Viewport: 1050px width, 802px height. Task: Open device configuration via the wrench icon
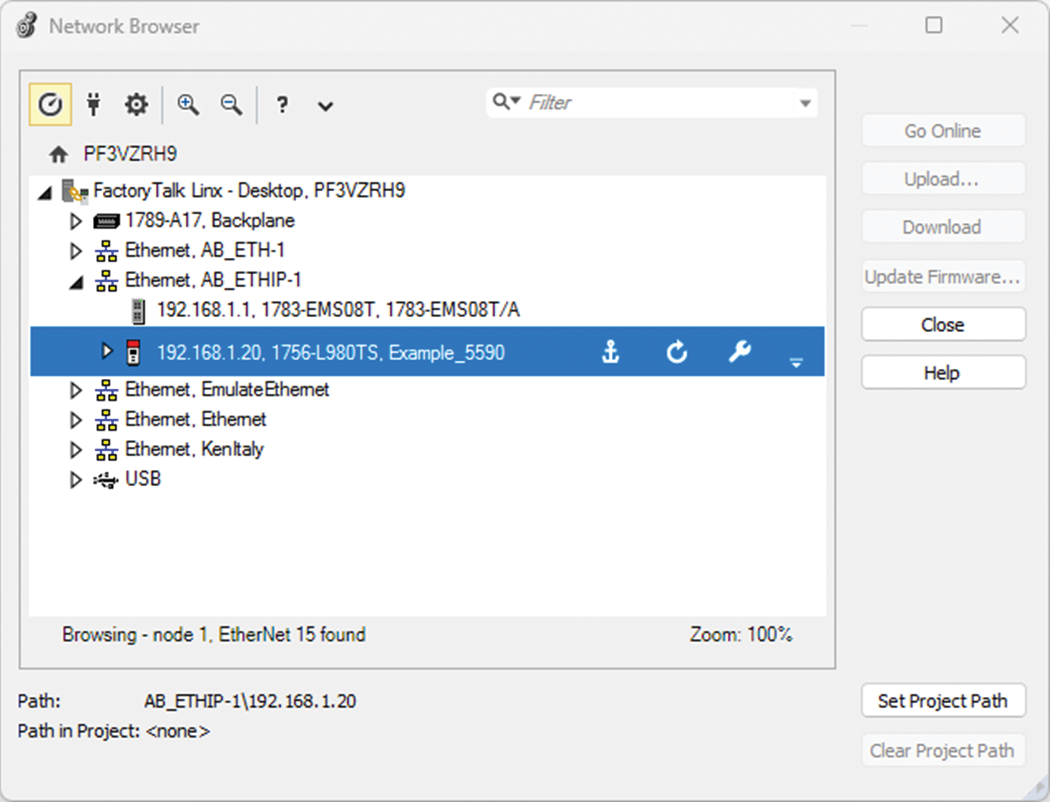click(x=740, y=351)
